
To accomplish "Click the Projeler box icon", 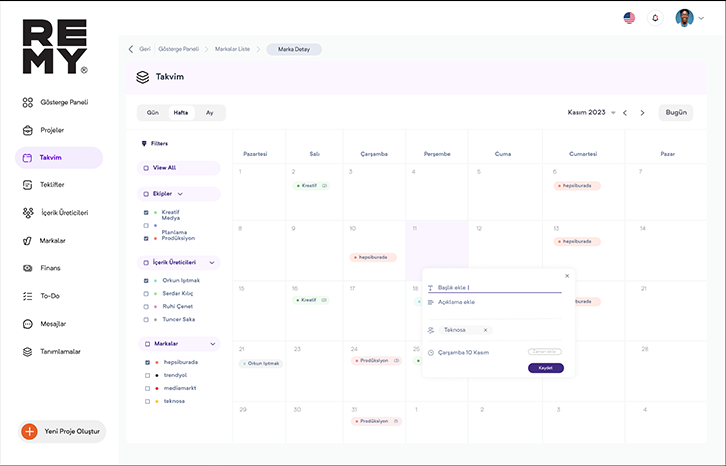I will 28,130.
